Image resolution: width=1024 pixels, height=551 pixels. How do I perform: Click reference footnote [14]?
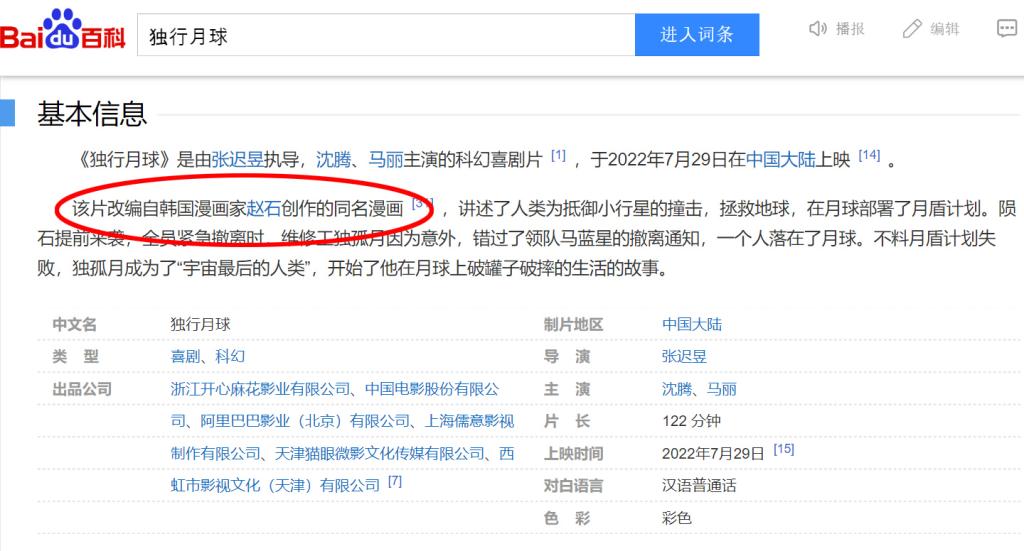(x=869, y=155)
